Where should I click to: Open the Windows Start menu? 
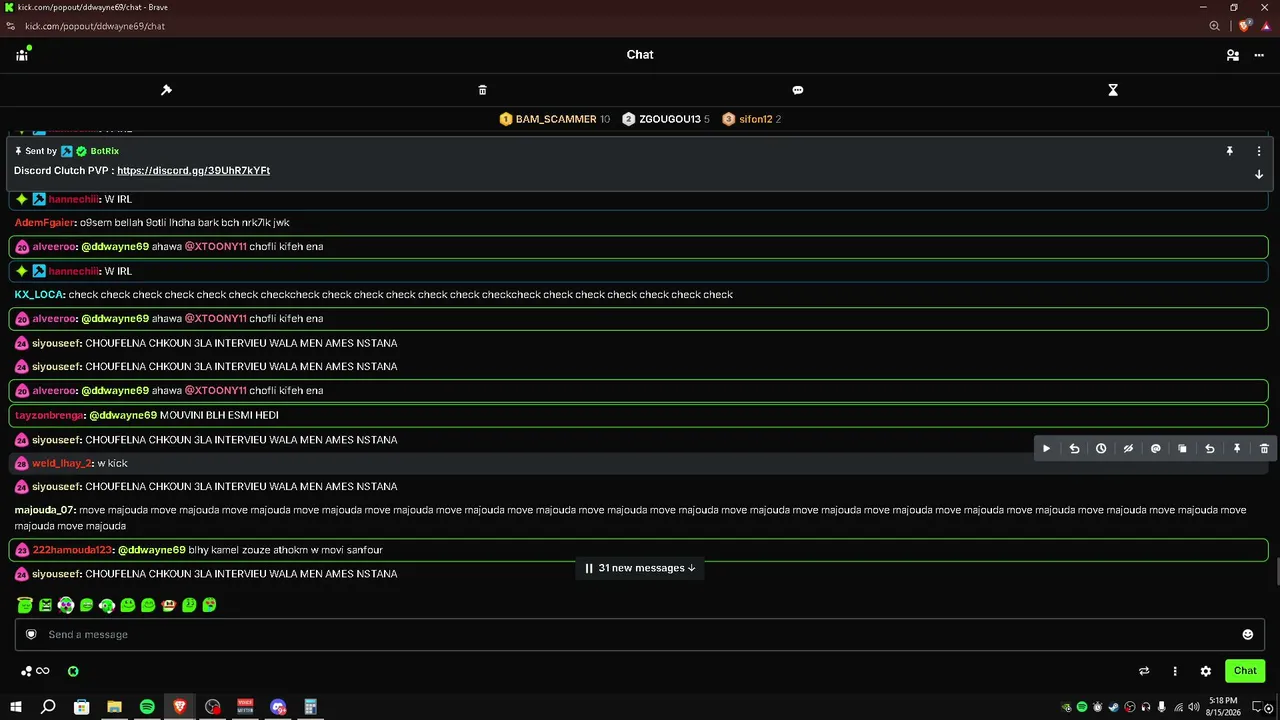click(x=16, y=707)
